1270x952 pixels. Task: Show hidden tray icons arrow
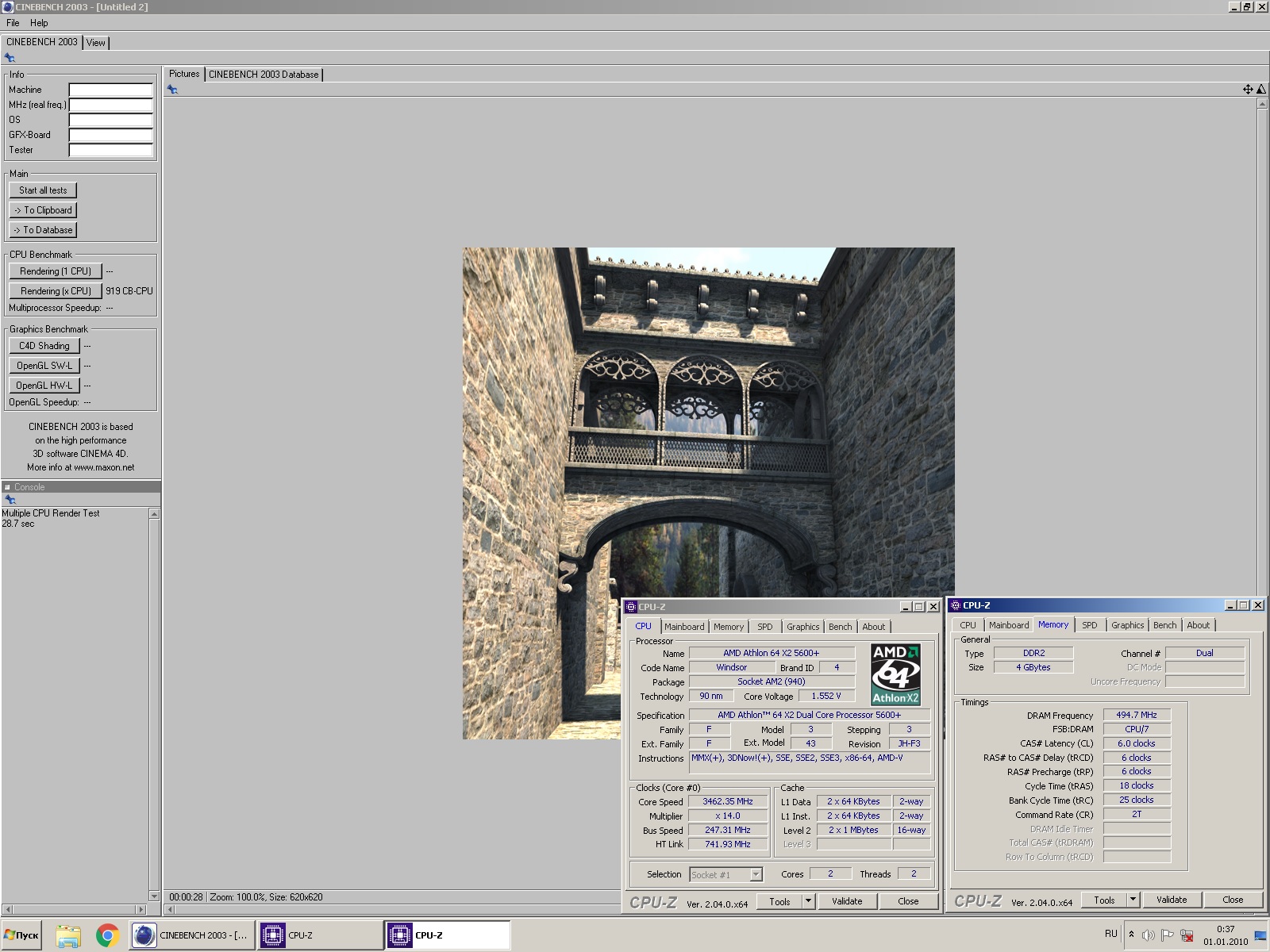pos(1131,935)
